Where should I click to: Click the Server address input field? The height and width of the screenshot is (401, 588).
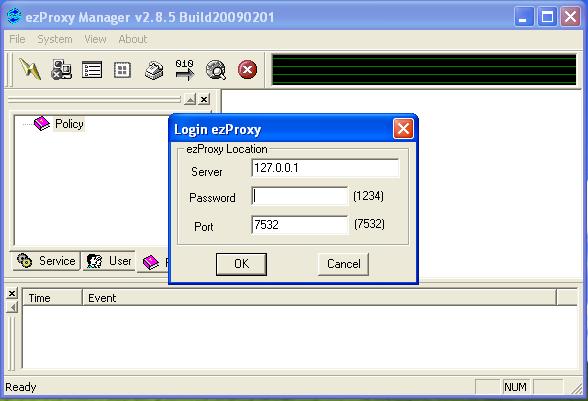(x=325, y=168)
